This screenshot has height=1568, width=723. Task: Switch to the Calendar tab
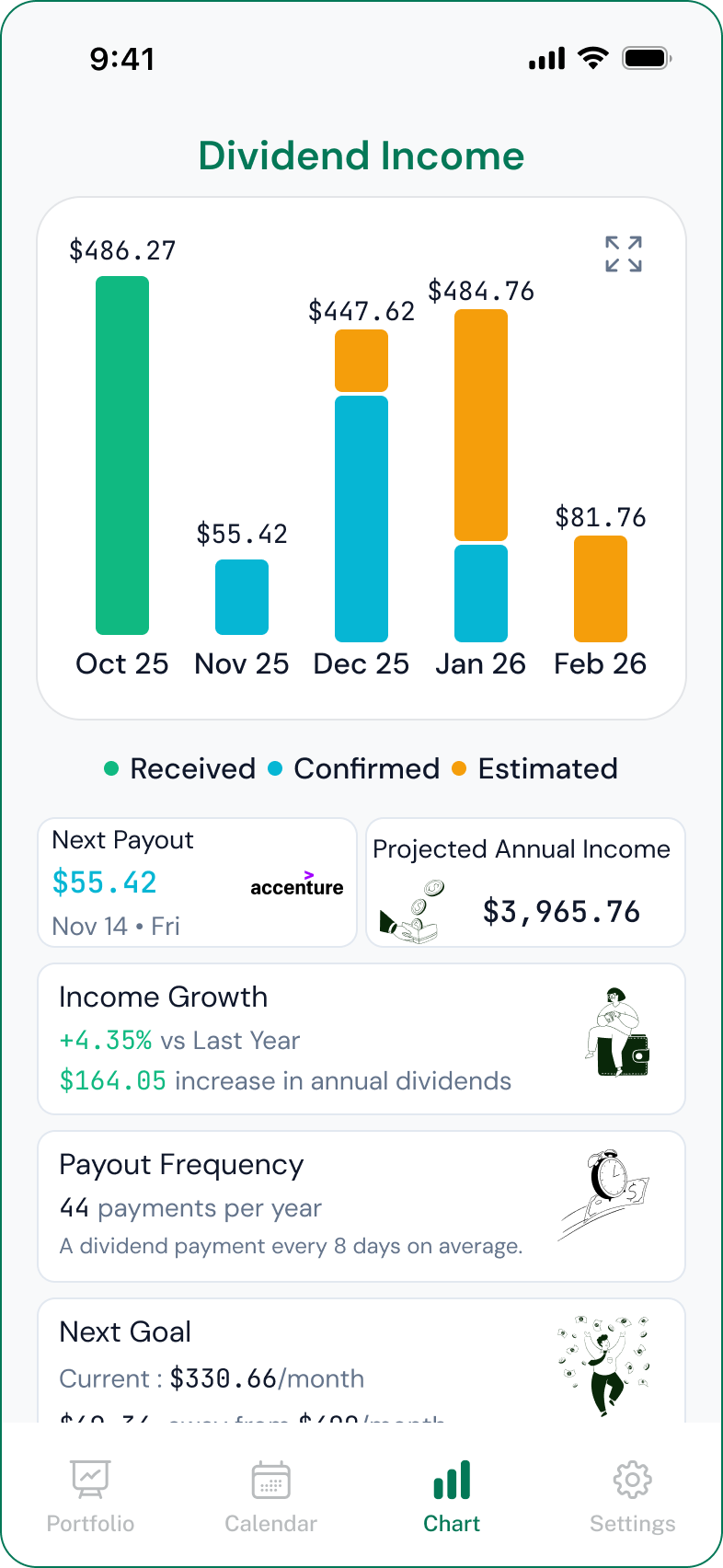(270, 1496)
